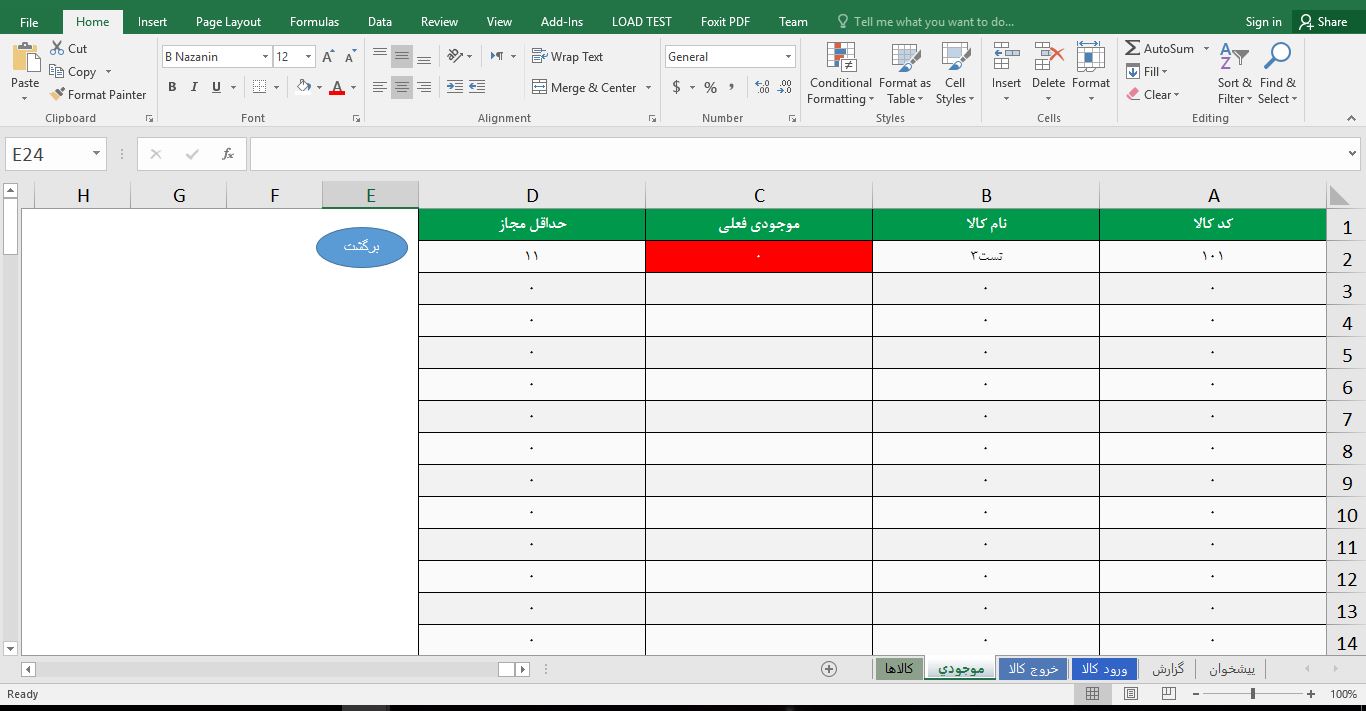The width and height of the screenshot is (1366, 711).
Task: Increase indent in the Alignment group
Action: coord(477,87)
